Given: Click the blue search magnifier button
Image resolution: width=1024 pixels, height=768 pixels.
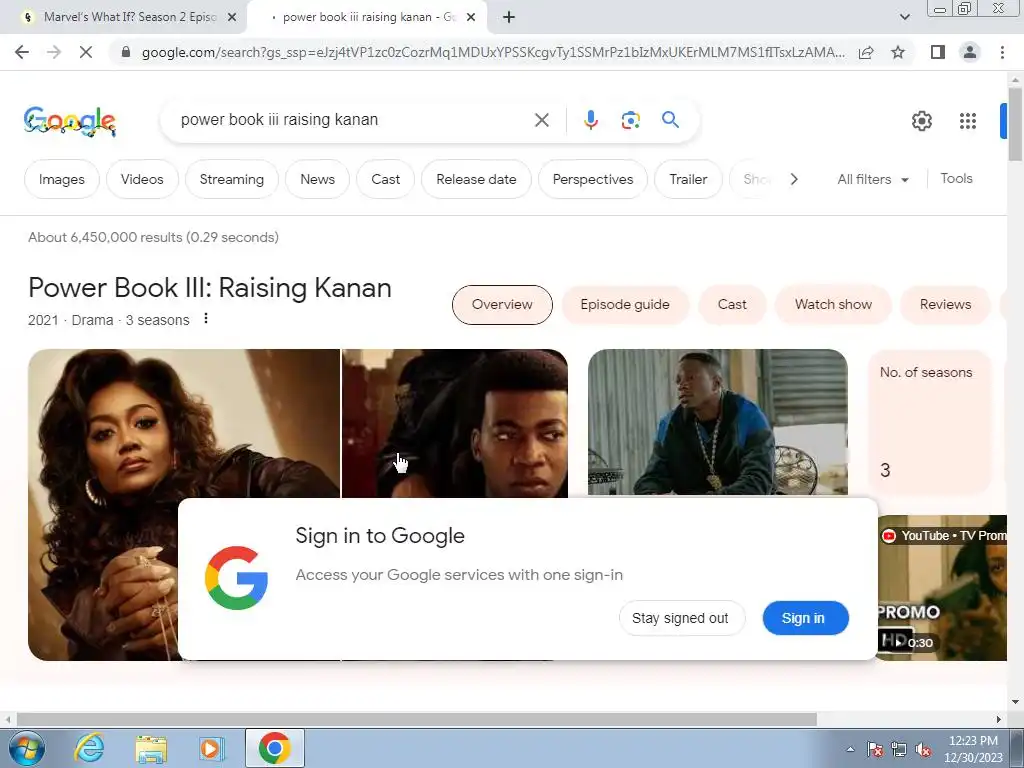Looking at the screenshot, I should (x=670, y=120).
